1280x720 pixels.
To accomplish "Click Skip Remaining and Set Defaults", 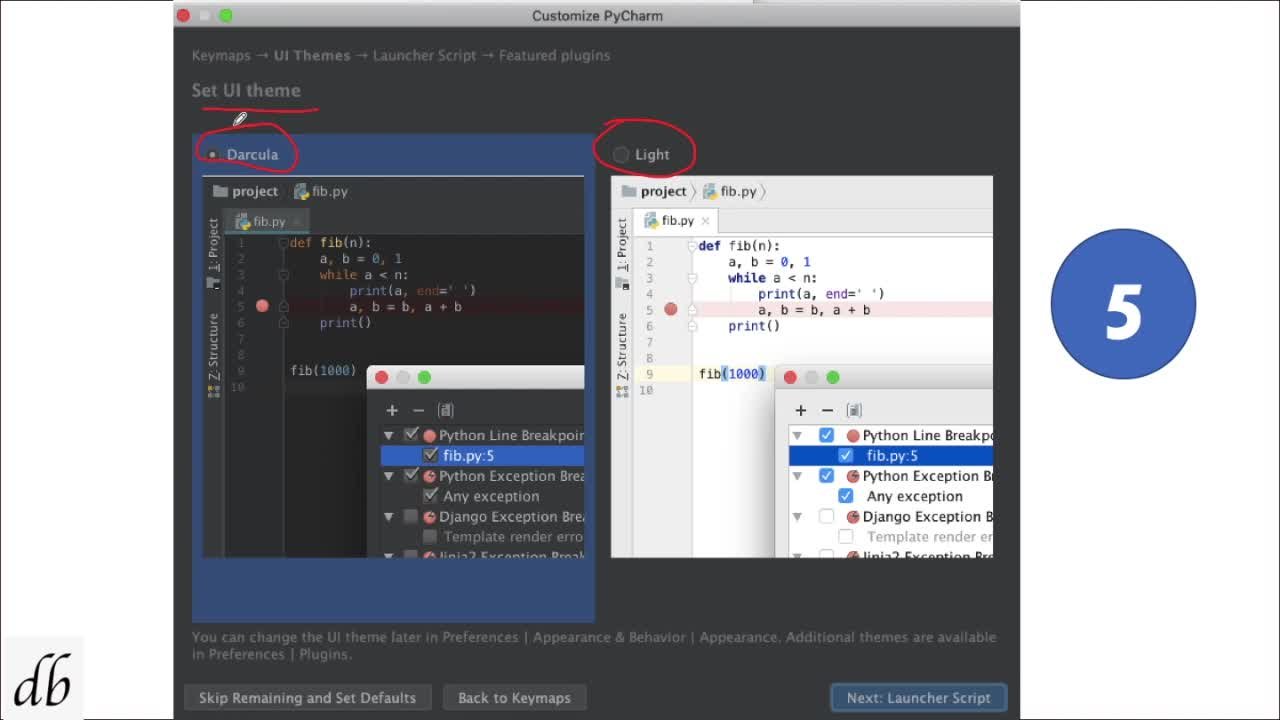I will click(x=307, y=698).
